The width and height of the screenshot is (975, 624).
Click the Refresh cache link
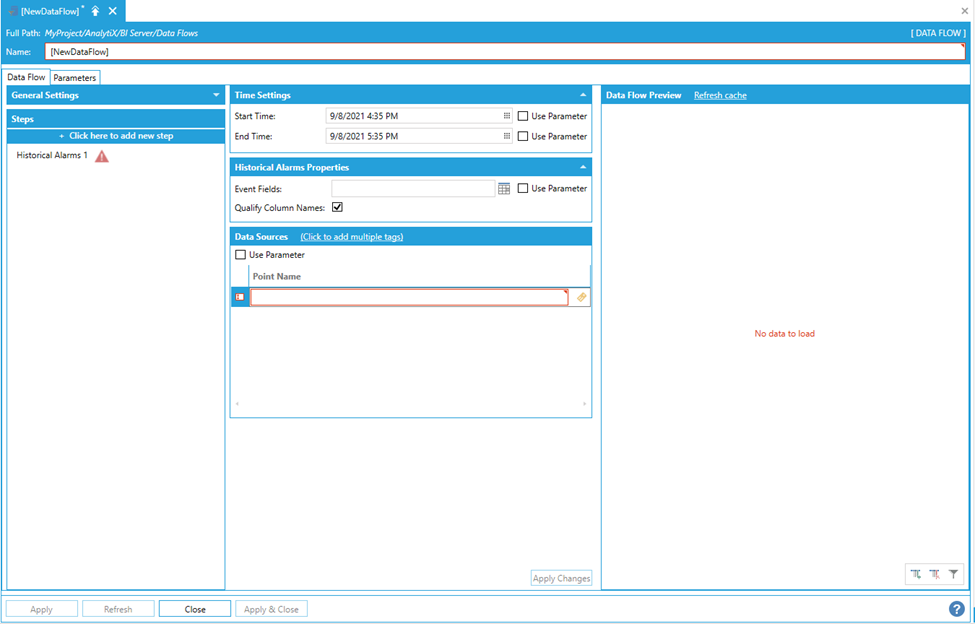coord(720,95)
